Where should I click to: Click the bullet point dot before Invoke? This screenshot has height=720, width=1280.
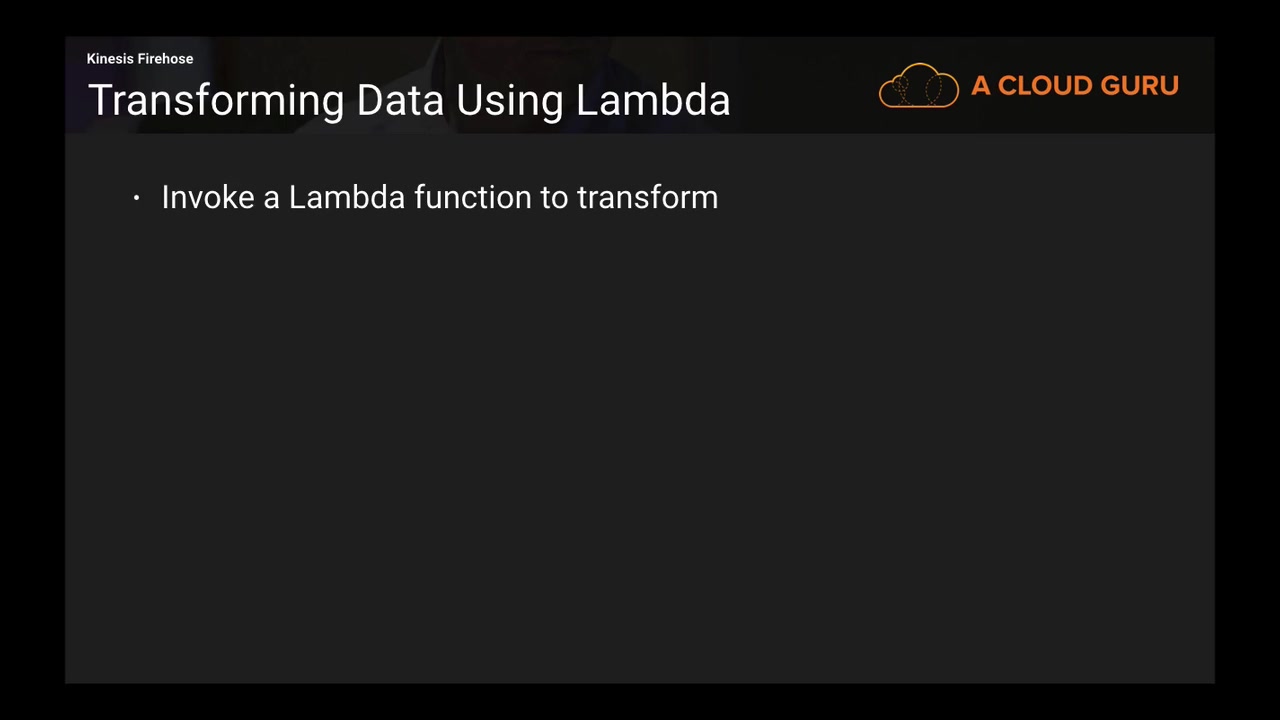(136, 199)
